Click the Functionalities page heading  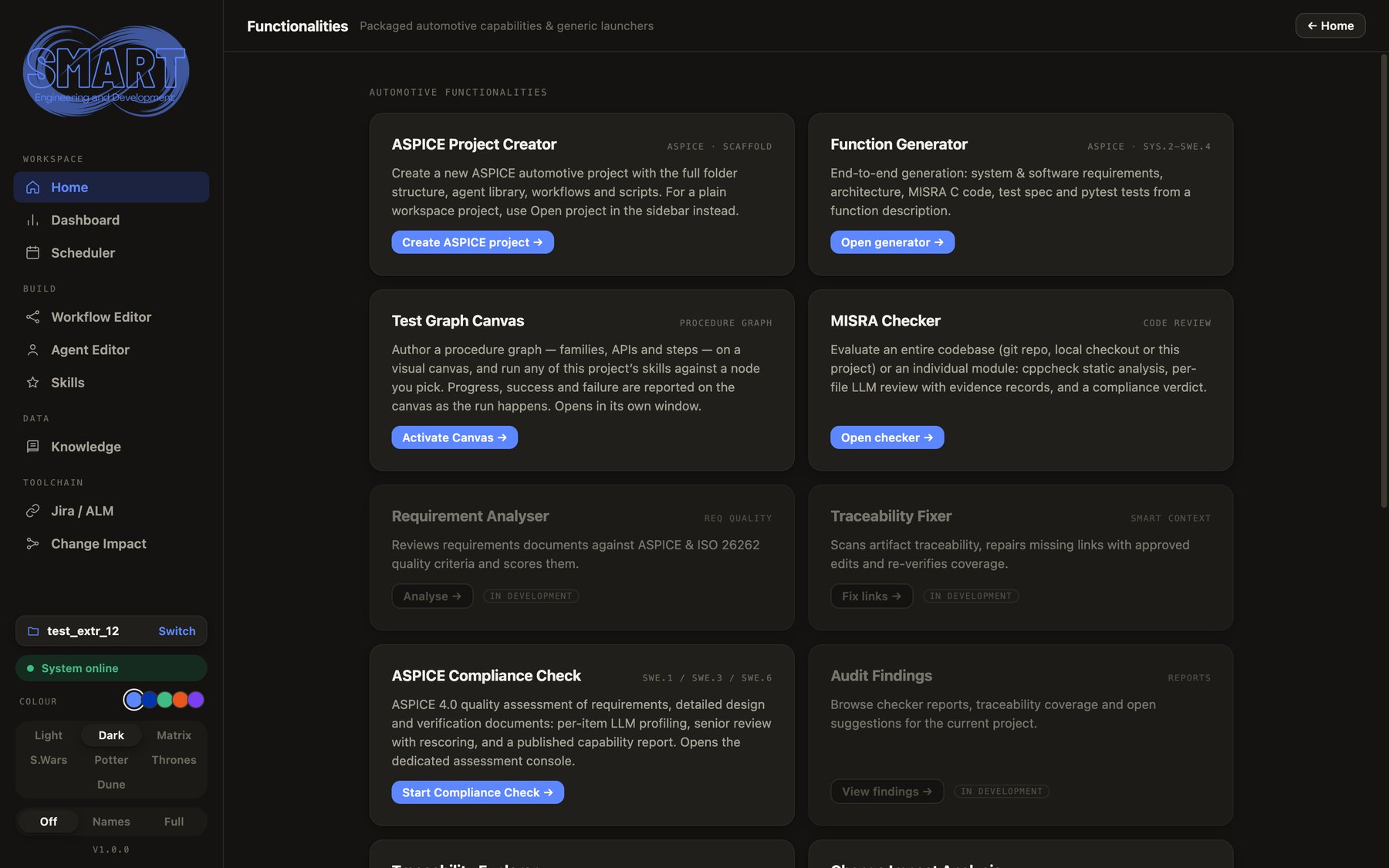tap(297, 26)
